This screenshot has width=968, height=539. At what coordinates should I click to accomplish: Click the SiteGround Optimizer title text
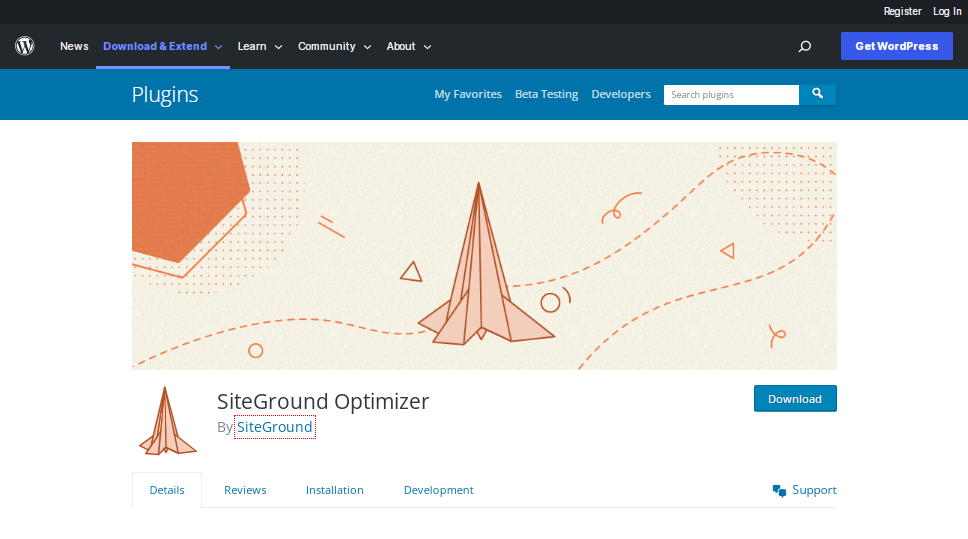323,401
